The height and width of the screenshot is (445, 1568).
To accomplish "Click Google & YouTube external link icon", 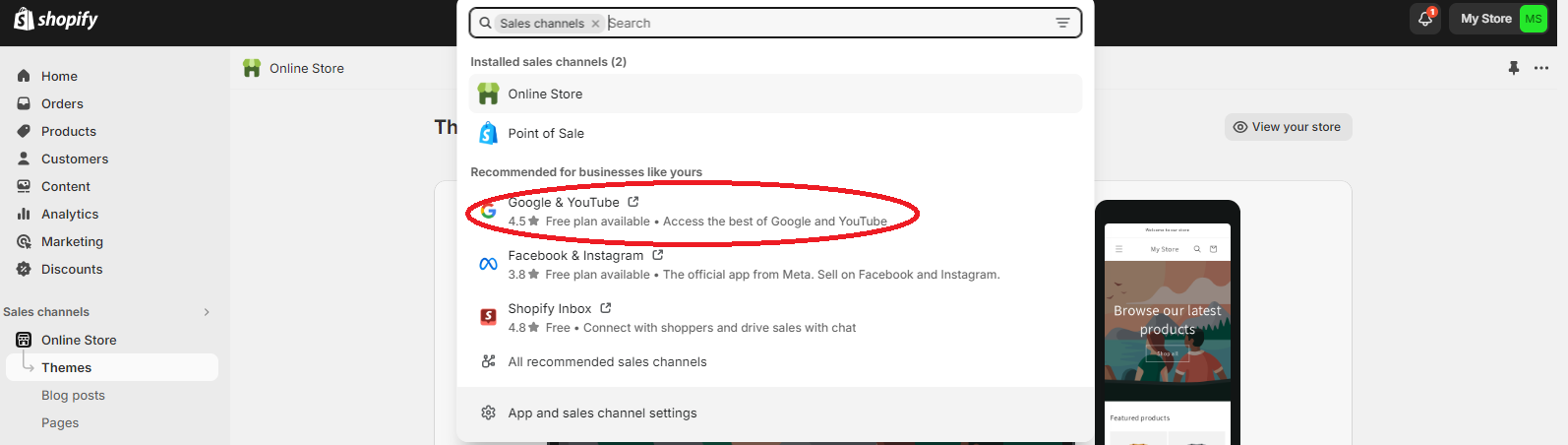I will 633,202.
